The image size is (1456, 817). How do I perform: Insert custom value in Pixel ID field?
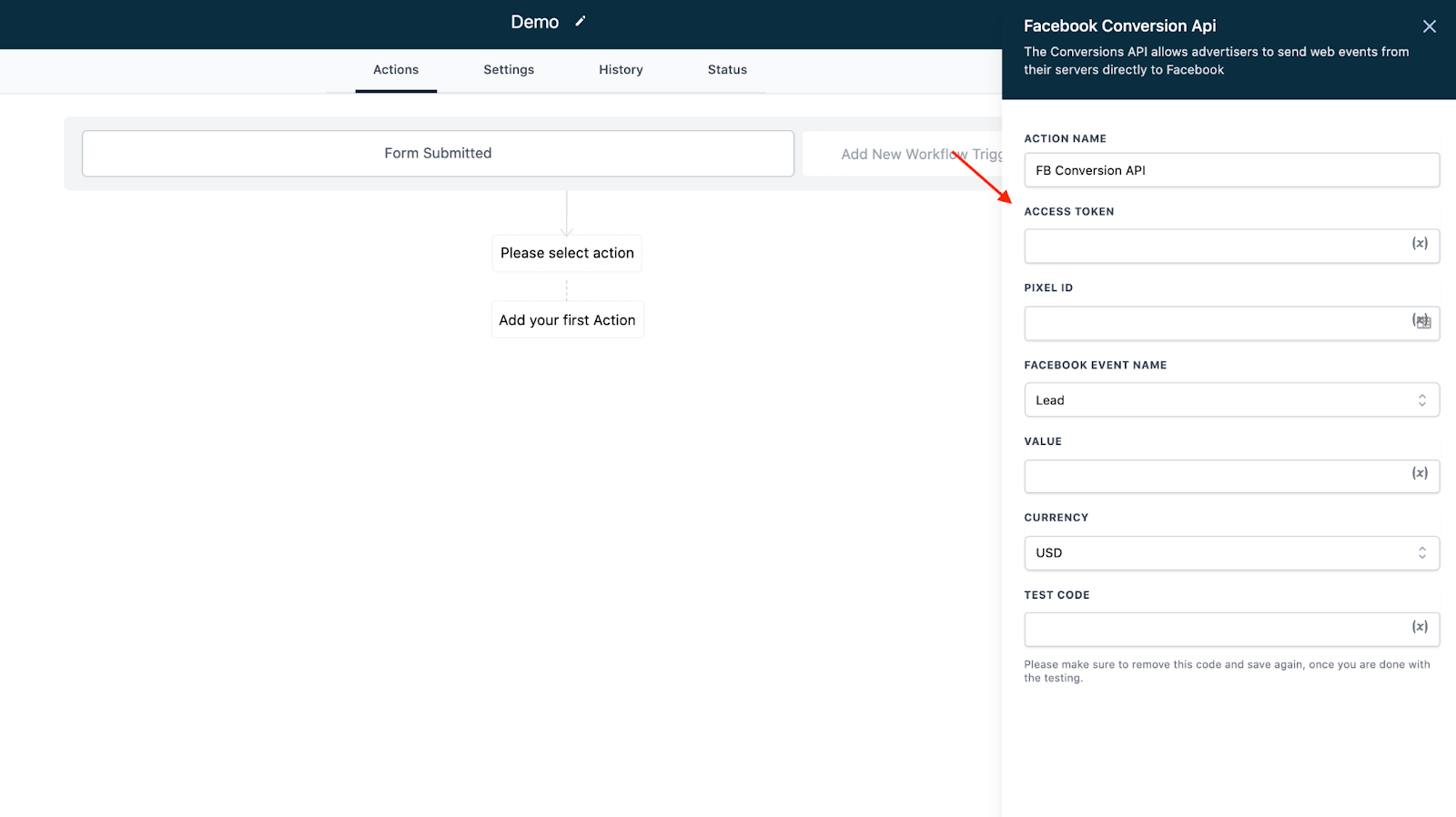[x=1421, y=320]
